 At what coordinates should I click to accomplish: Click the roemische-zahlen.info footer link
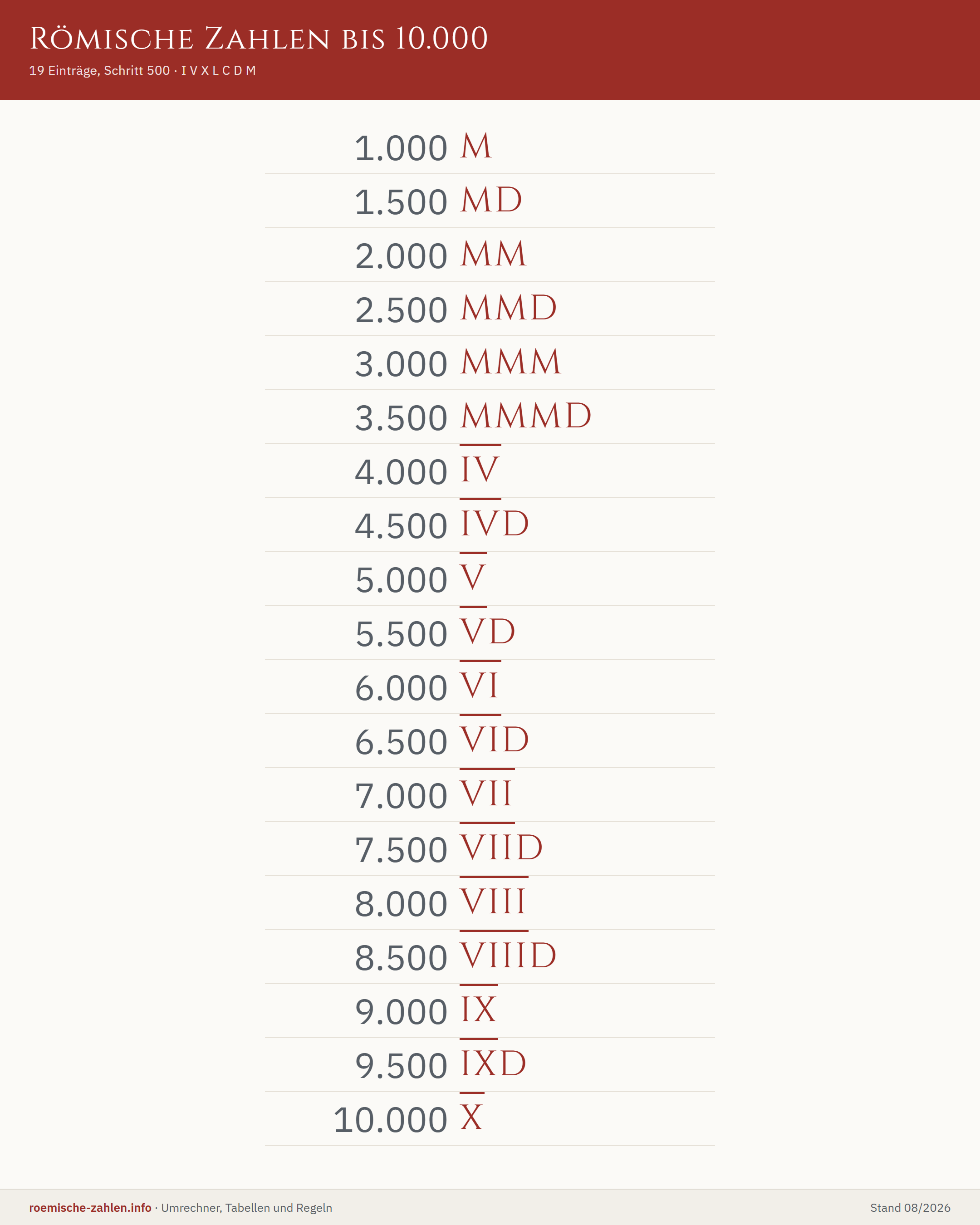click(x=90, y=1207)
